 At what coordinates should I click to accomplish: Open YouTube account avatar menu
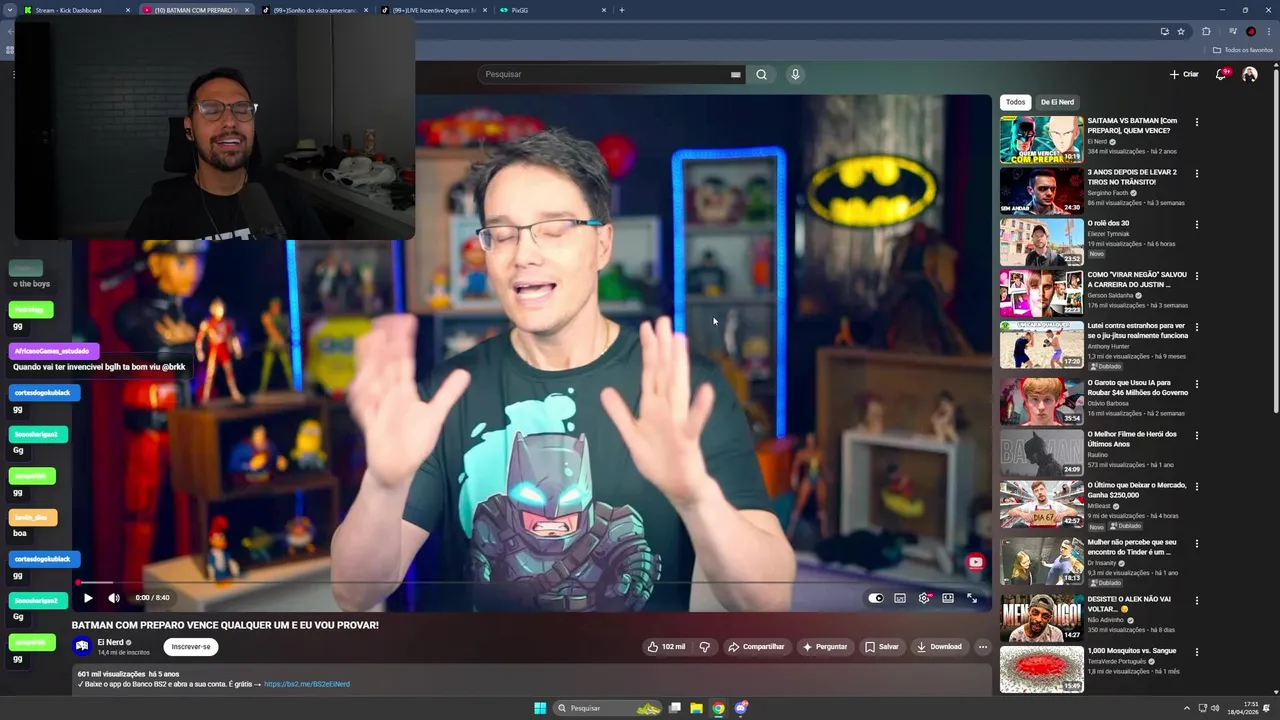pos(1249,74)
